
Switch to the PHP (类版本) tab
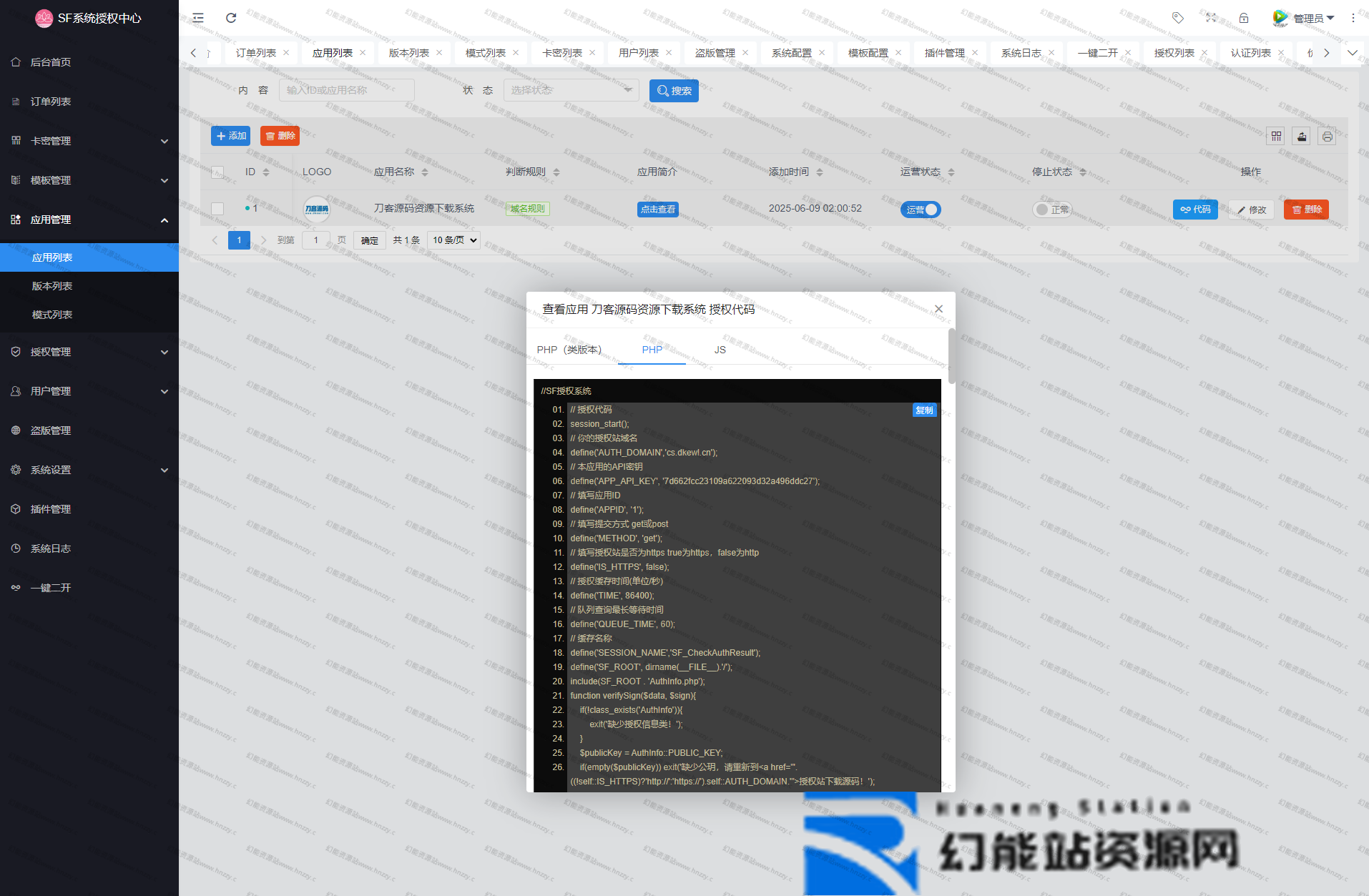click(x=569, y=350)
